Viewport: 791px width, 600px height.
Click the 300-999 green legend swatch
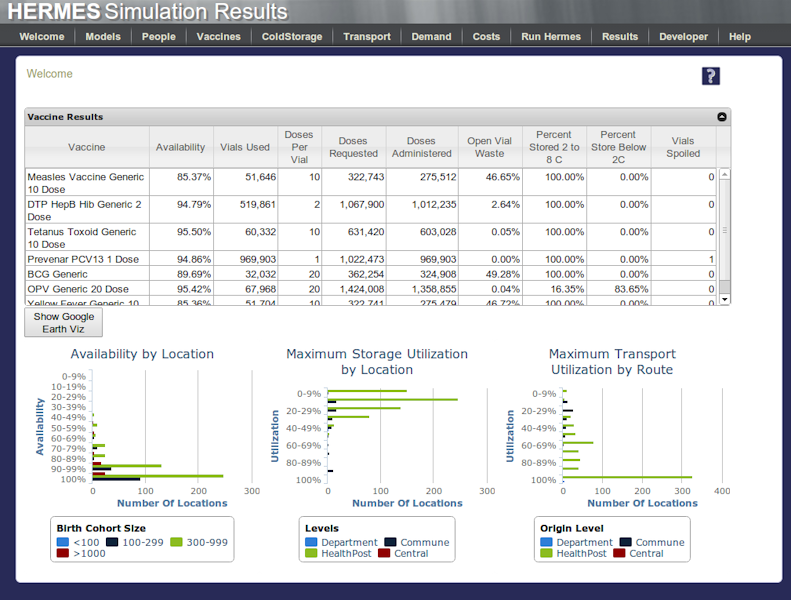(176, 542)
